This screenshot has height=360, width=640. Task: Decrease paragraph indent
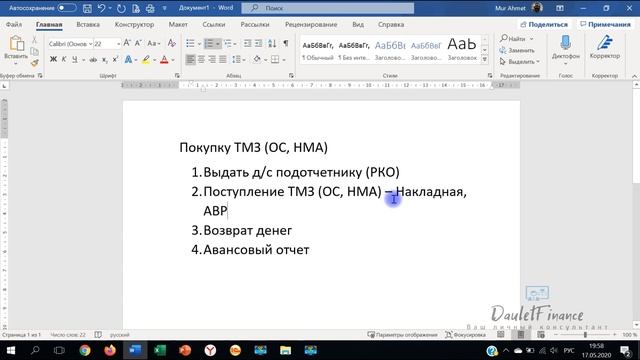point(247,43)
